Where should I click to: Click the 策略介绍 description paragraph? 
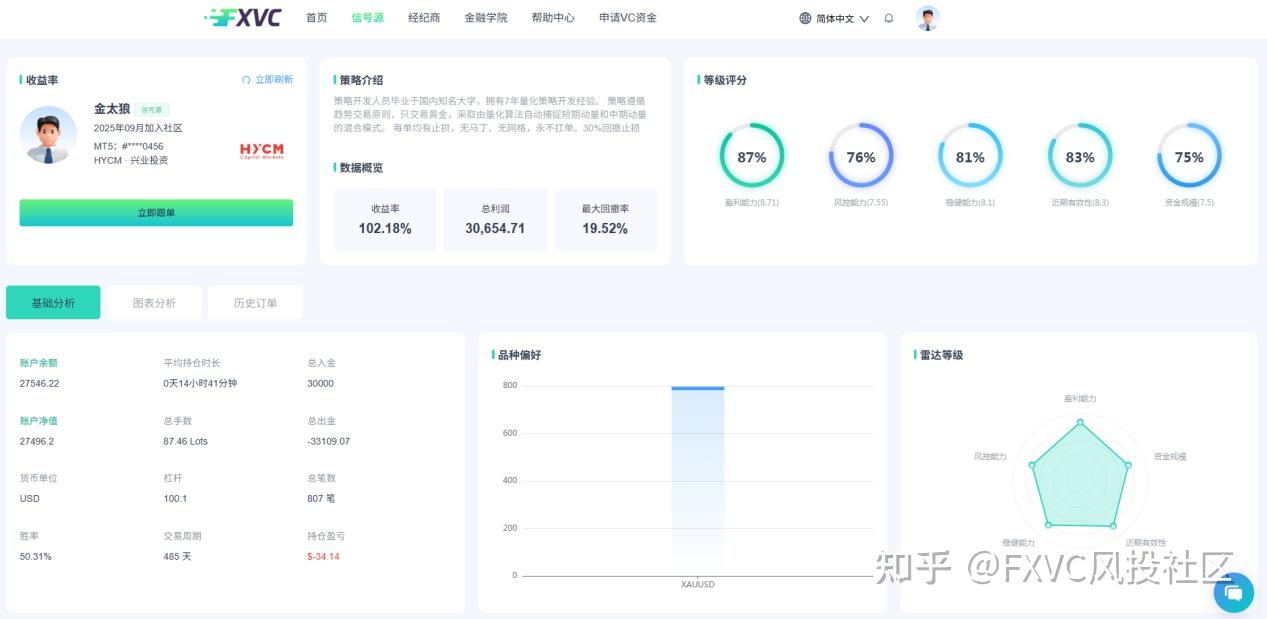490,114
